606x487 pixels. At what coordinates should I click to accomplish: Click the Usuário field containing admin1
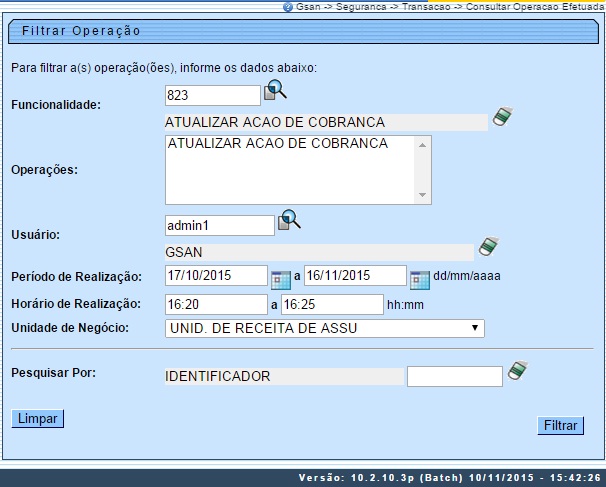click(219, 226)
